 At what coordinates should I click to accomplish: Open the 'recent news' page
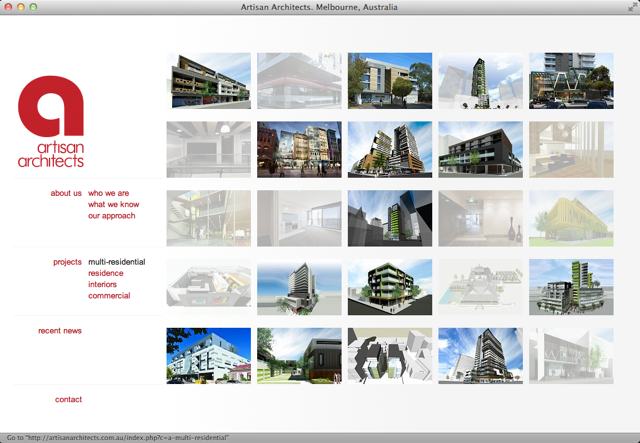click(x=60, y=331)
